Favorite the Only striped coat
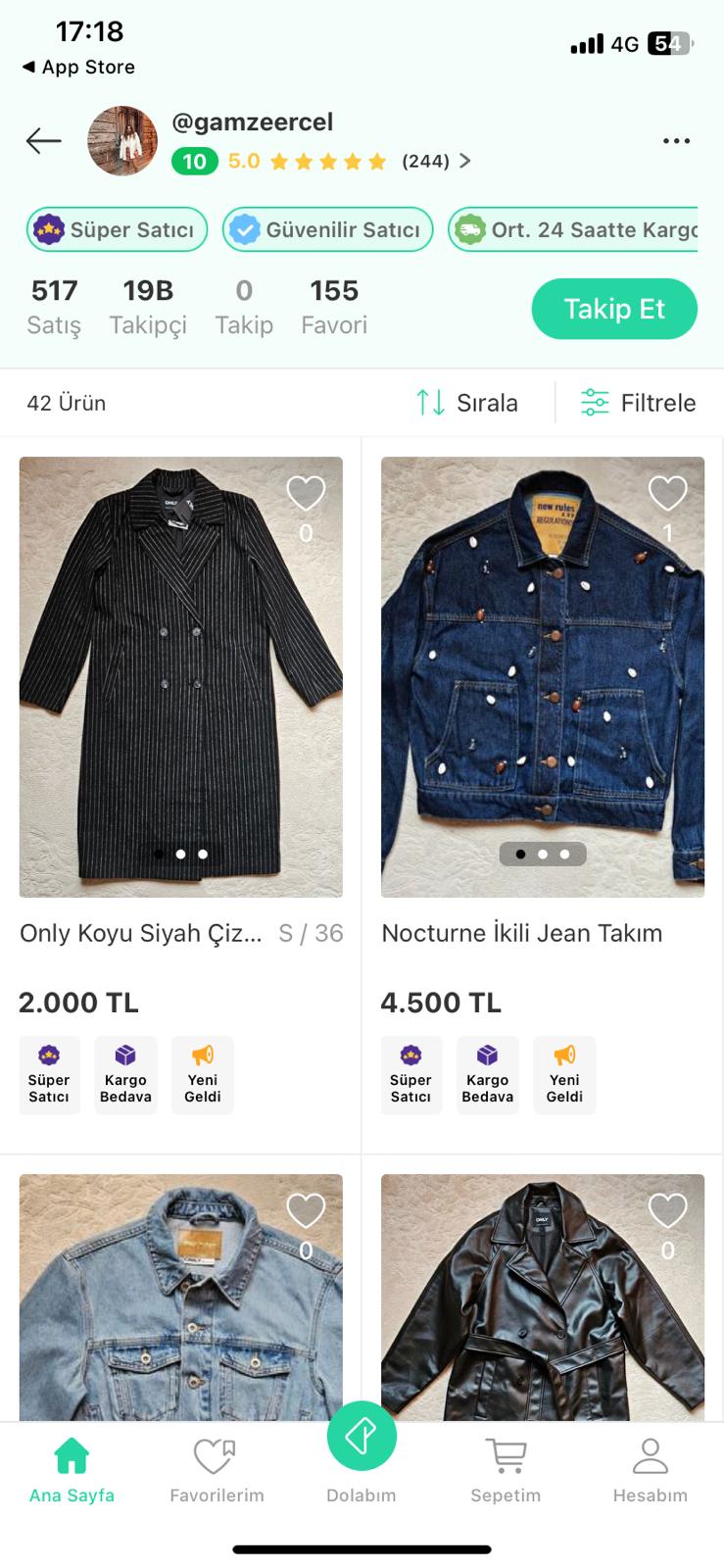This screenshot has width=724, height=1568. pyautogui.click(x=306, y=493)
